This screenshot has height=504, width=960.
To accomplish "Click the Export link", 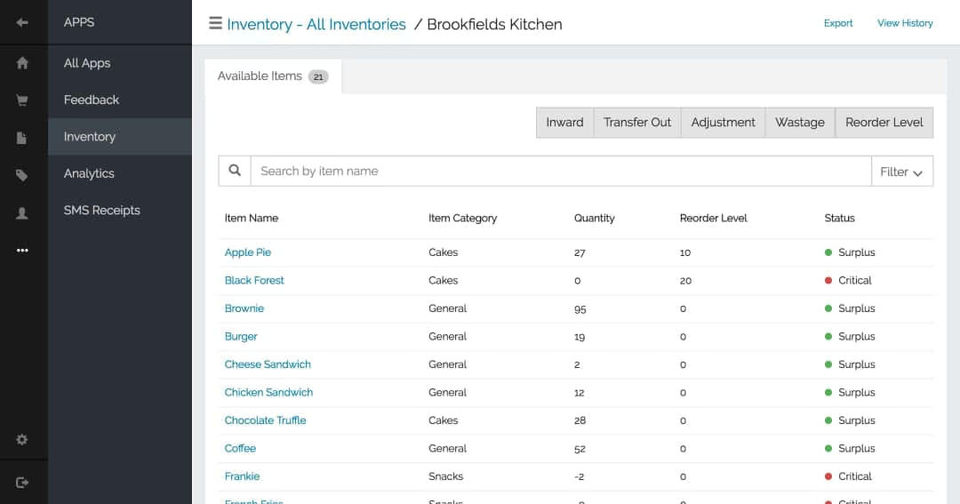I will pyautogui.click(x=838, y=23).
